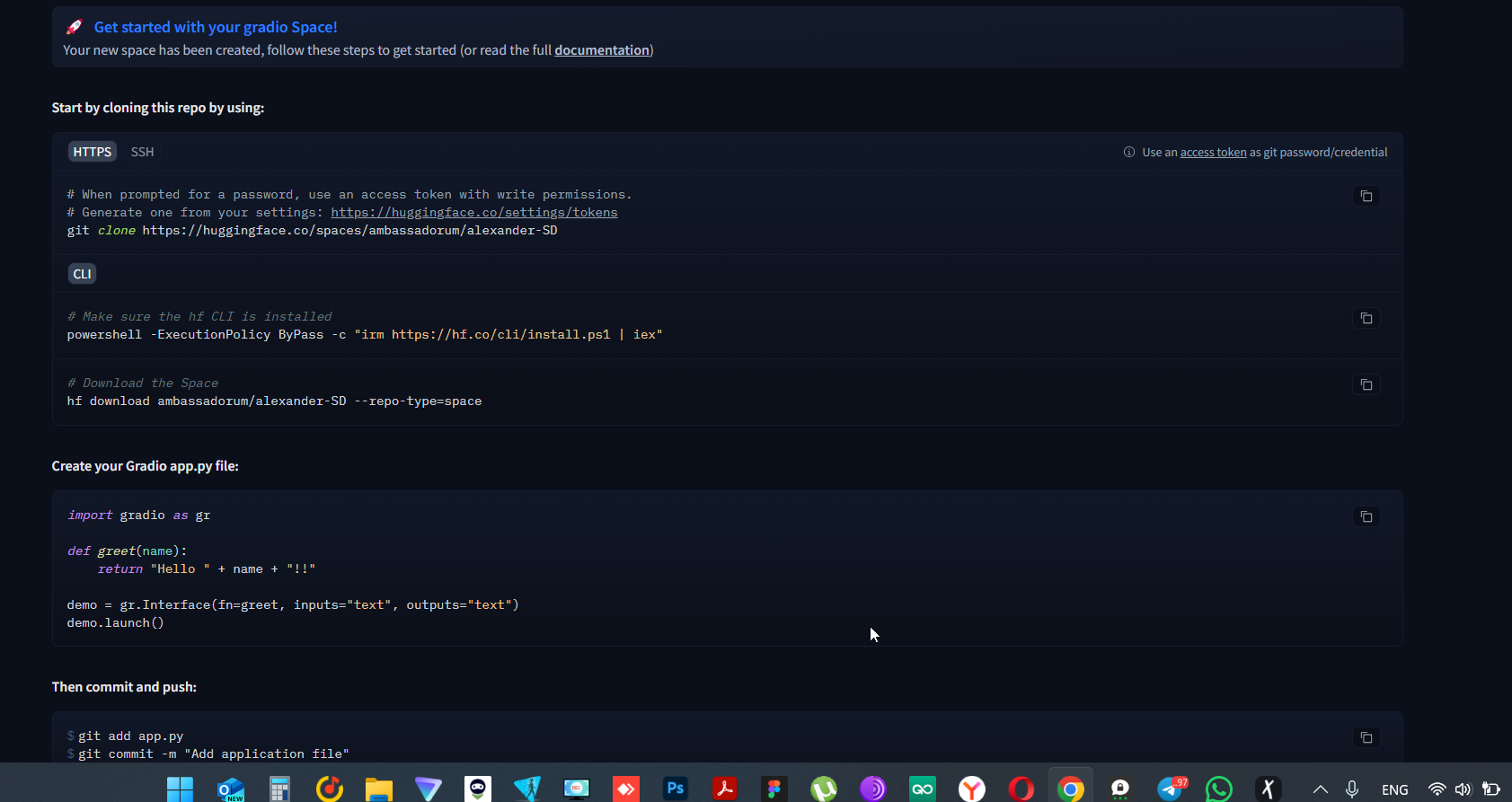Click the '# Download the Space' comment
The height and width of the screenshot is (802, 1512).
click(x=143, y=383)
